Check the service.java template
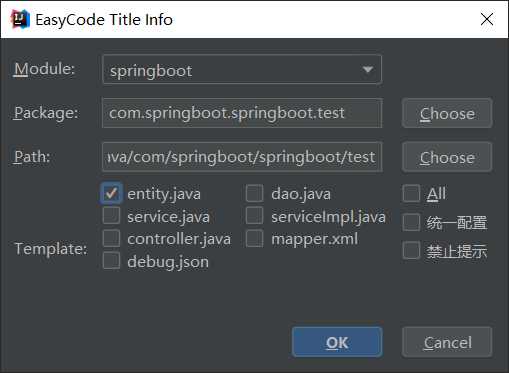The width and height of the screenshot is (509, 373). click(x=111, y=215)
